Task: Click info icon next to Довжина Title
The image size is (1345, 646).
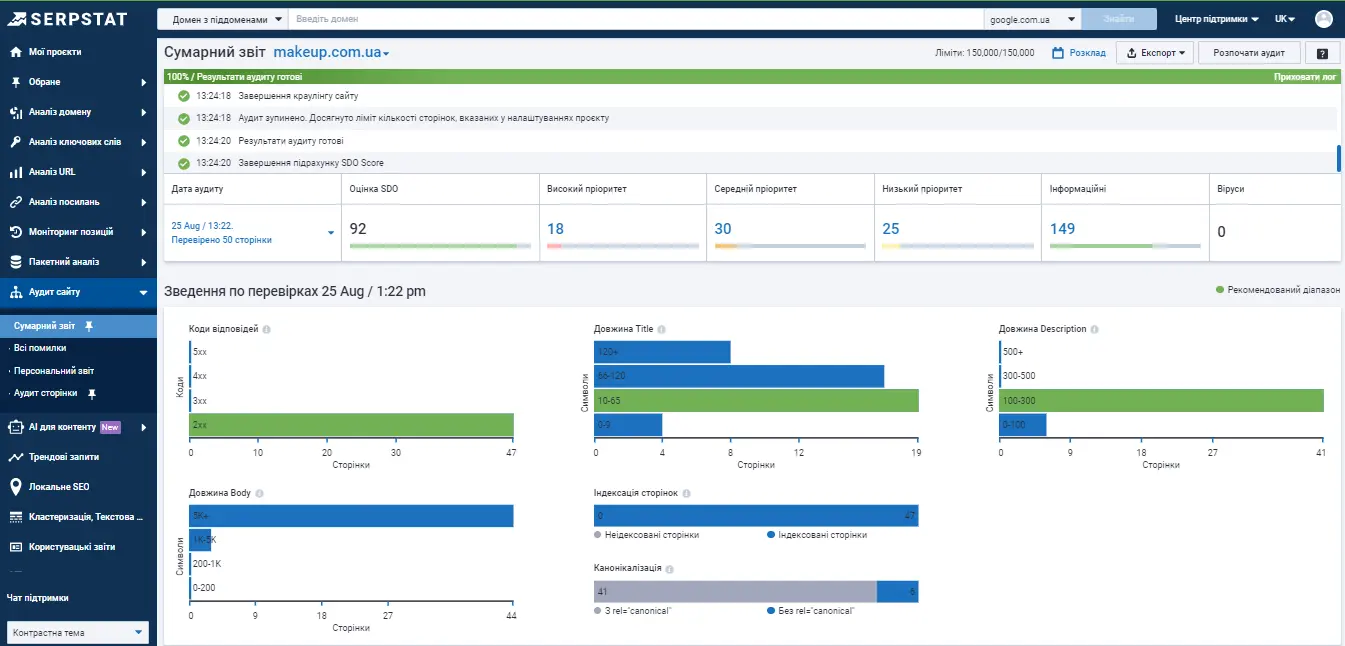Action: tap(662, 329)
